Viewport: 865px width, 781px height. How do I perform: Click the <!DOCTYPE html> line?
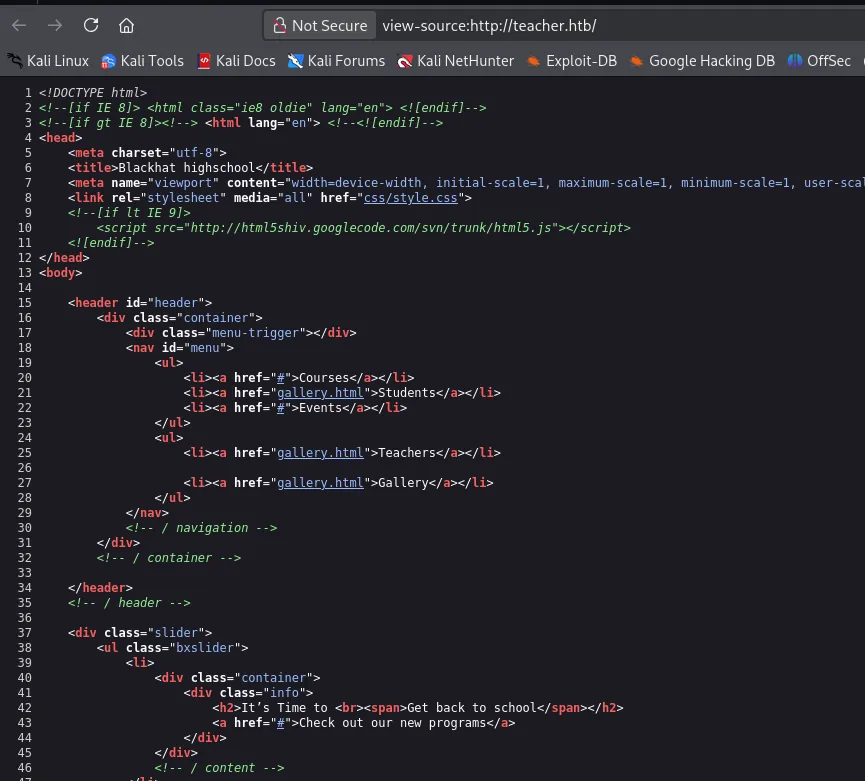[x=93, y=93]
